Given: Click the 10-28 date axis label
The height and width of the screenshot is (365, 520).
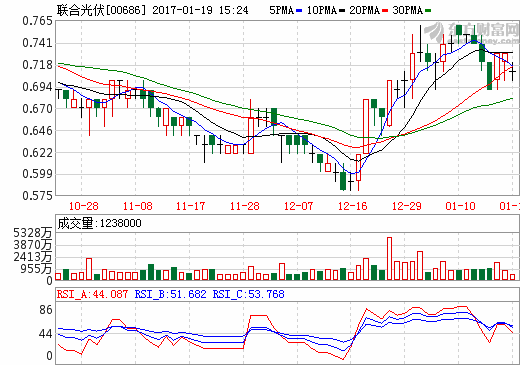Looking at the screenshot, I should tap(83, 206).
